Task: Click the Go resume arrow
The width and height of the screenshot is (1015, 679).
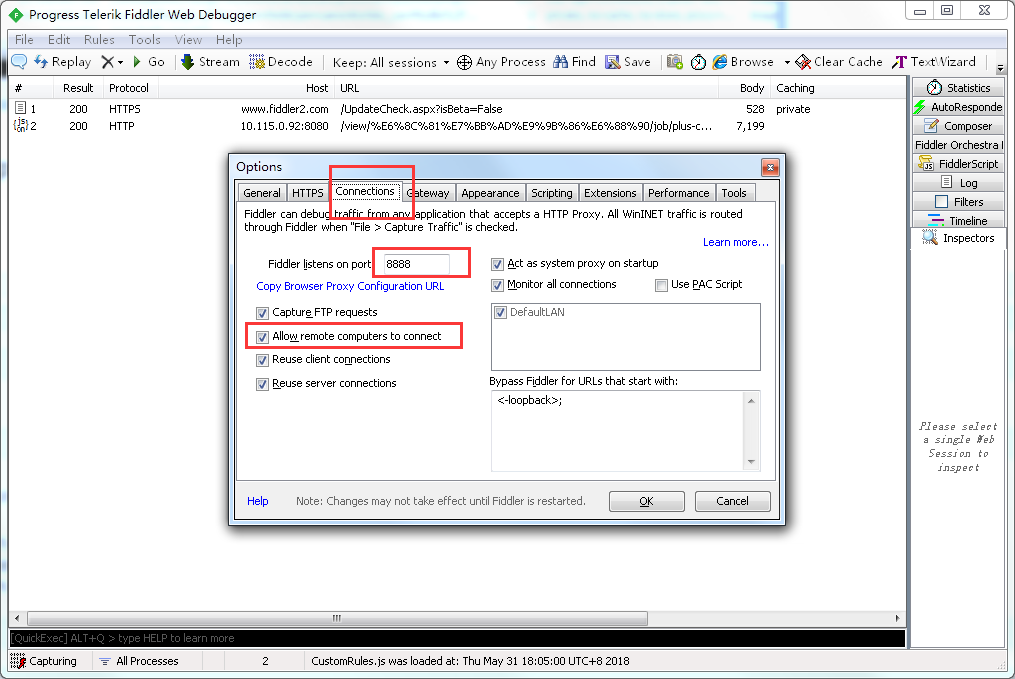Action: pyautogui.click(x=149, y=61)
